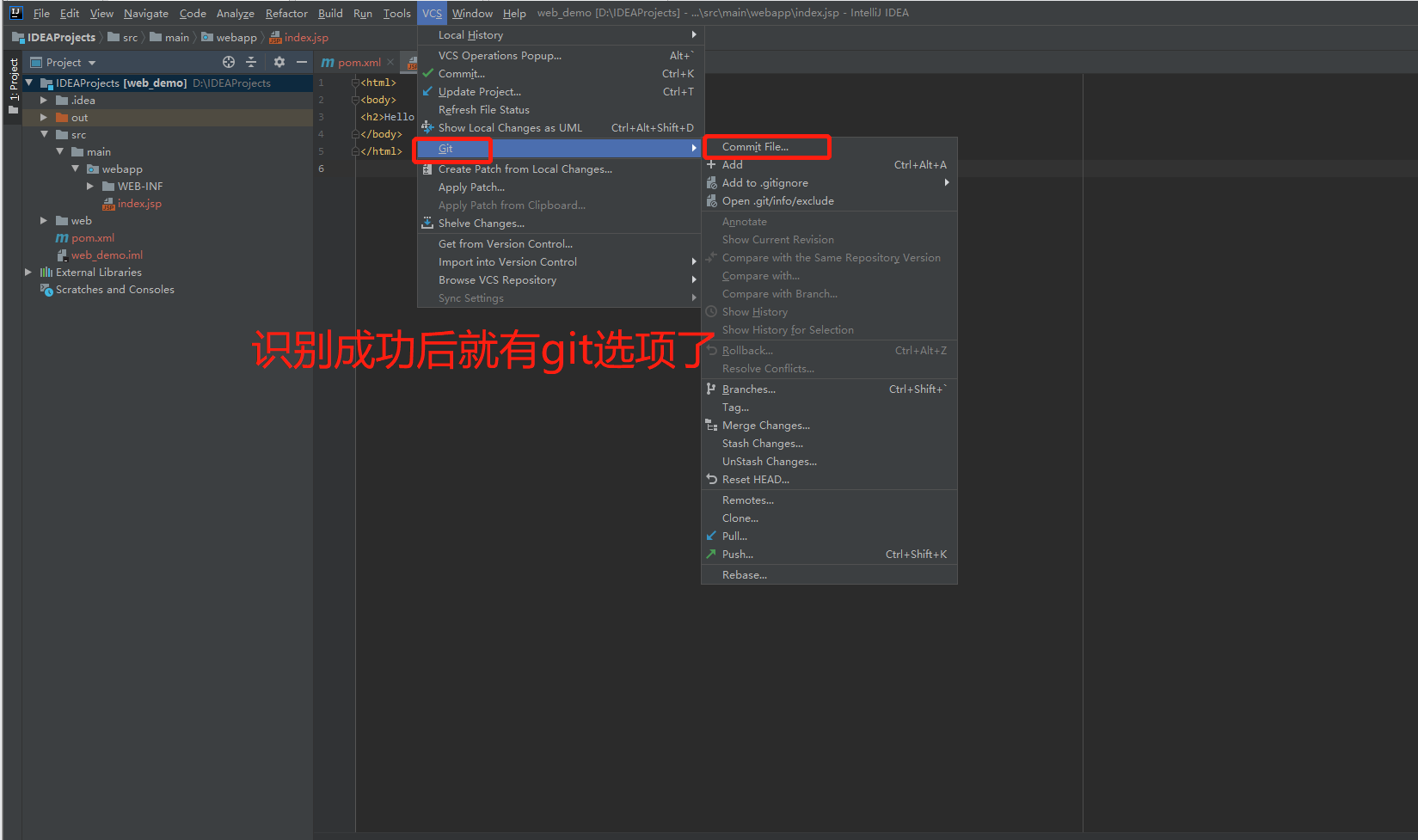Image resolution: width=1418 pixels, height=840 pixels.
Task: Expand the web folder
Action: click(44, 221)
